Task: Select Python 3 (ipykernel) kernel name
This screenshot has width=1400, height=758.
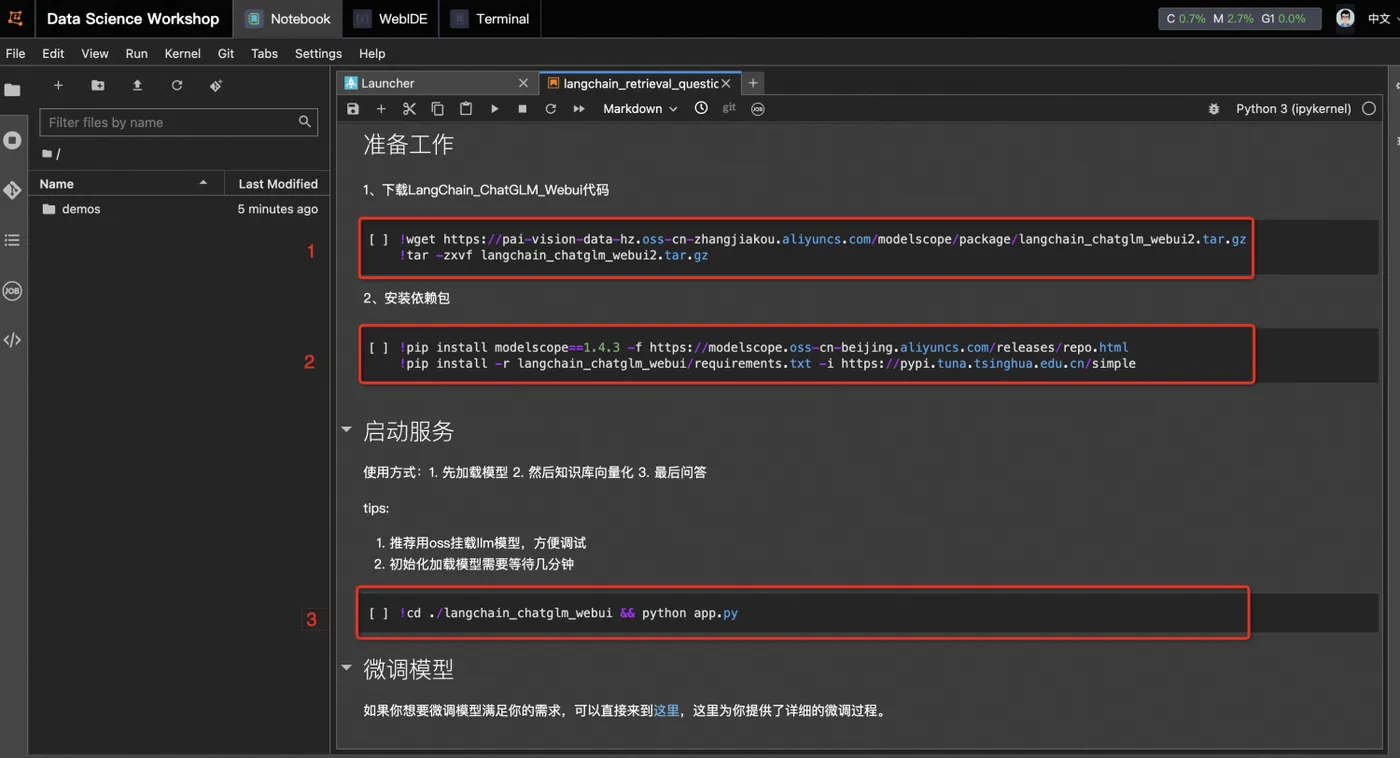Action: pos(1293,109)
